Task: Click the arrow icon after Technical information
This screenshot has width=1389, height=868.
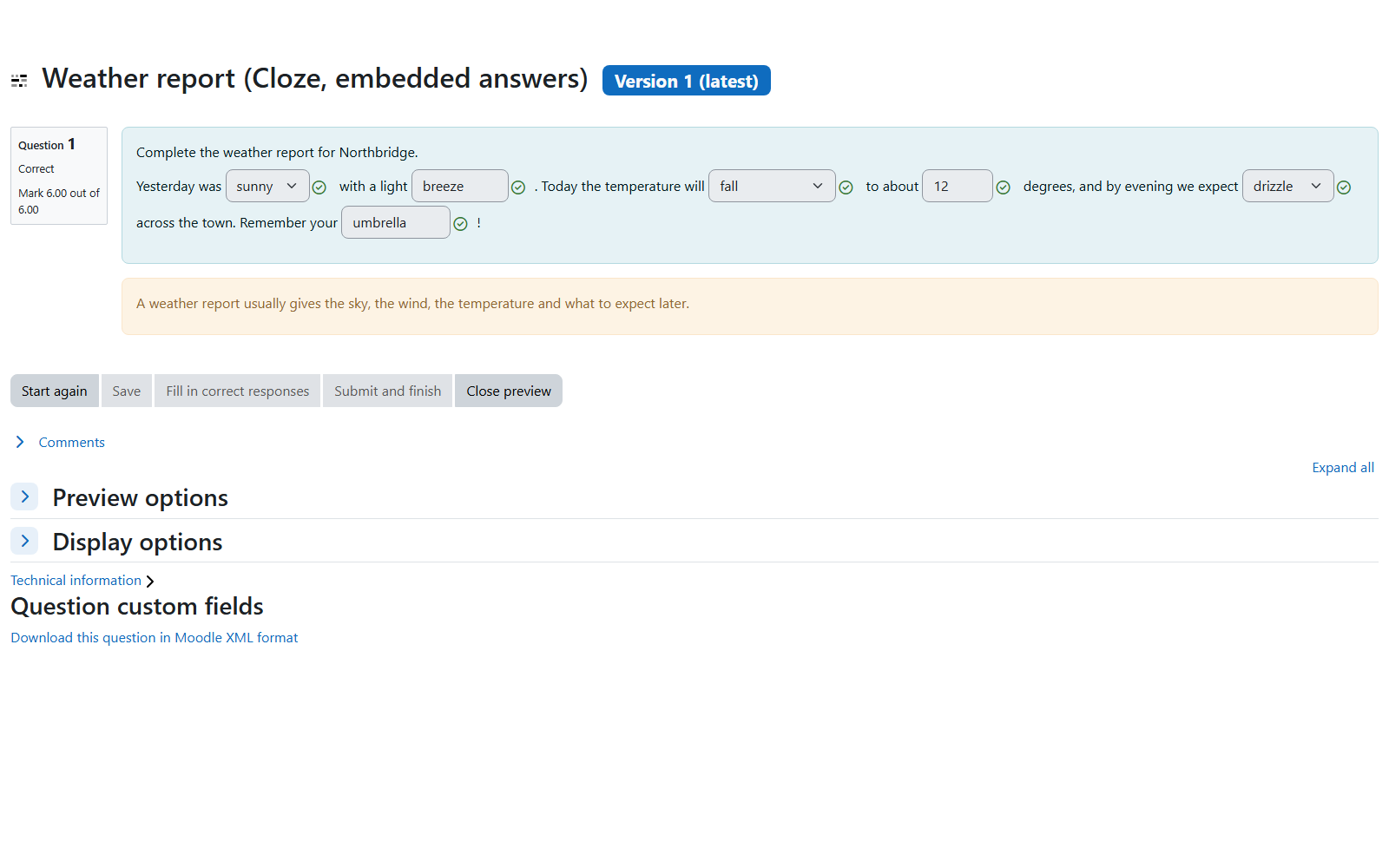Action: (x=150, y=582)
